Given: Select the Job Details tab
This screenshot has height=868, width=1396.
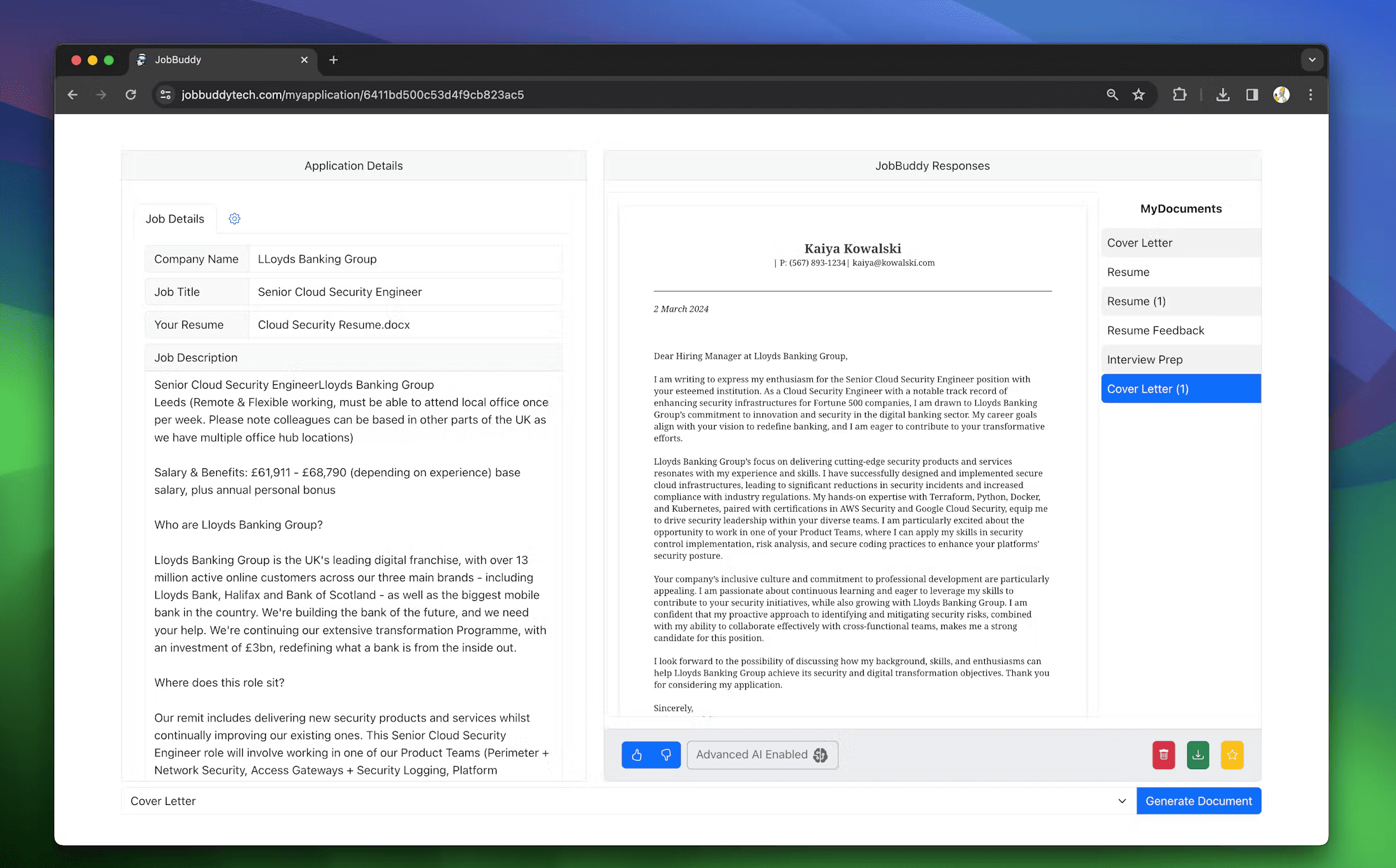Looking at the screenshot, I should click(175, 219).
